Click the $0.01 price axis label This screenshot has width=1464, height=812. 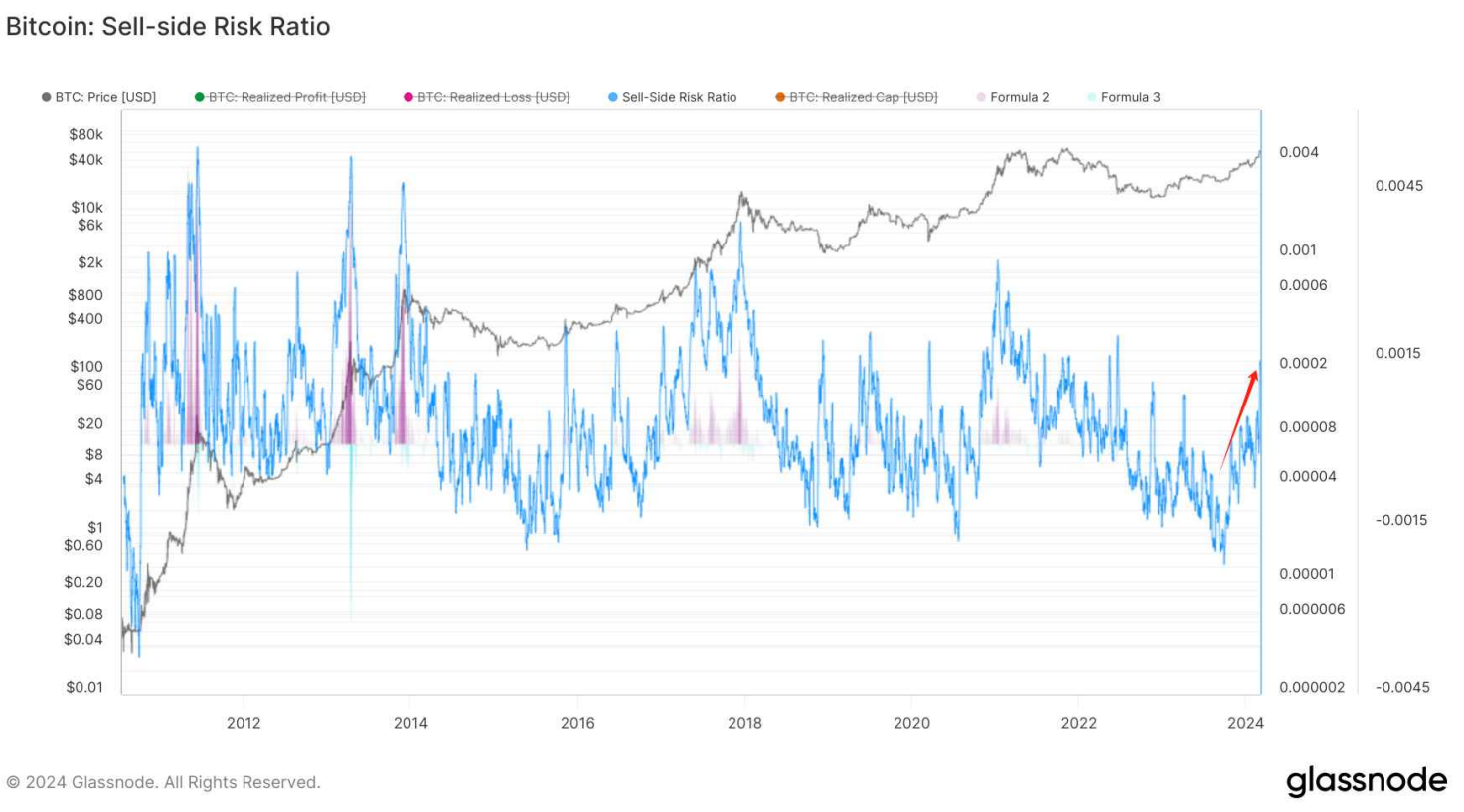click(x=84, y=687)
